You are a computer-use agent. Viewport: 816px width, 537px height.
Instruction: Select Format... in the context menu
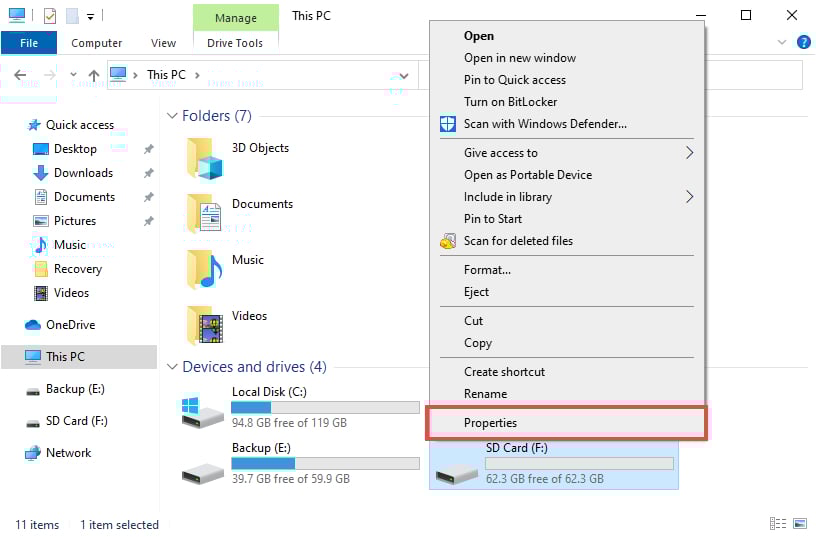[487, 270]
